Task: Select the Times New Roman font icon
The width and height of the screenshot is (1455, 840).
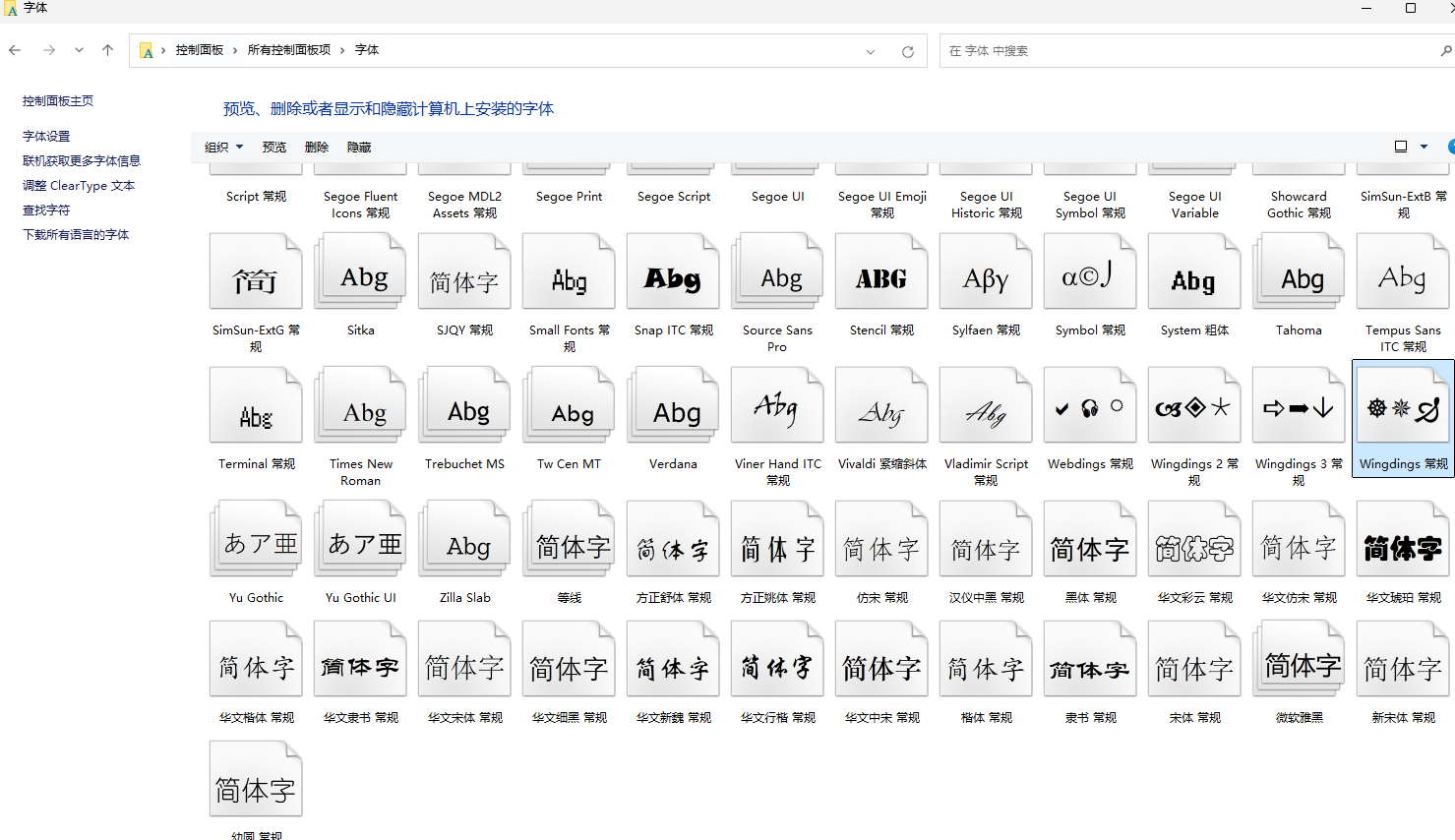Action: point(360,407)
